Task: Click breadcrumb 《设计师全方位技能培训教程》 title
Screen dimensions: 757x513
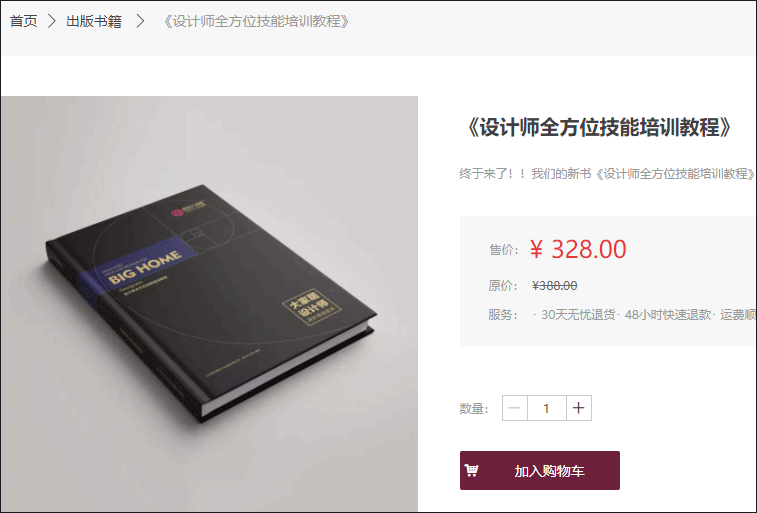Action: 256,21
